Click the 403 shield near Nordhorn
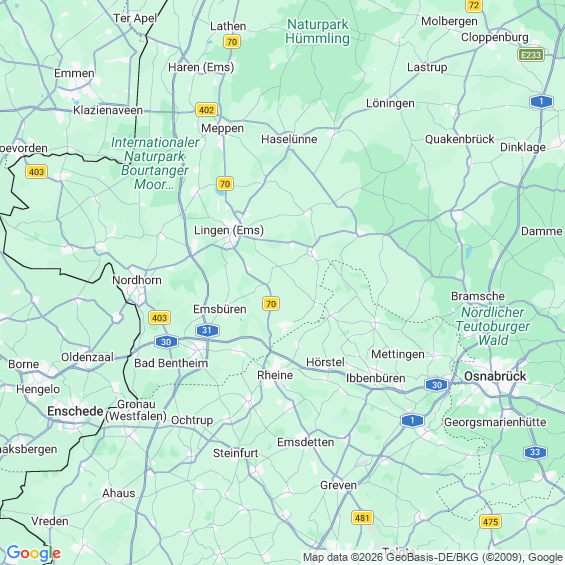565x565 pixels. 159,318
